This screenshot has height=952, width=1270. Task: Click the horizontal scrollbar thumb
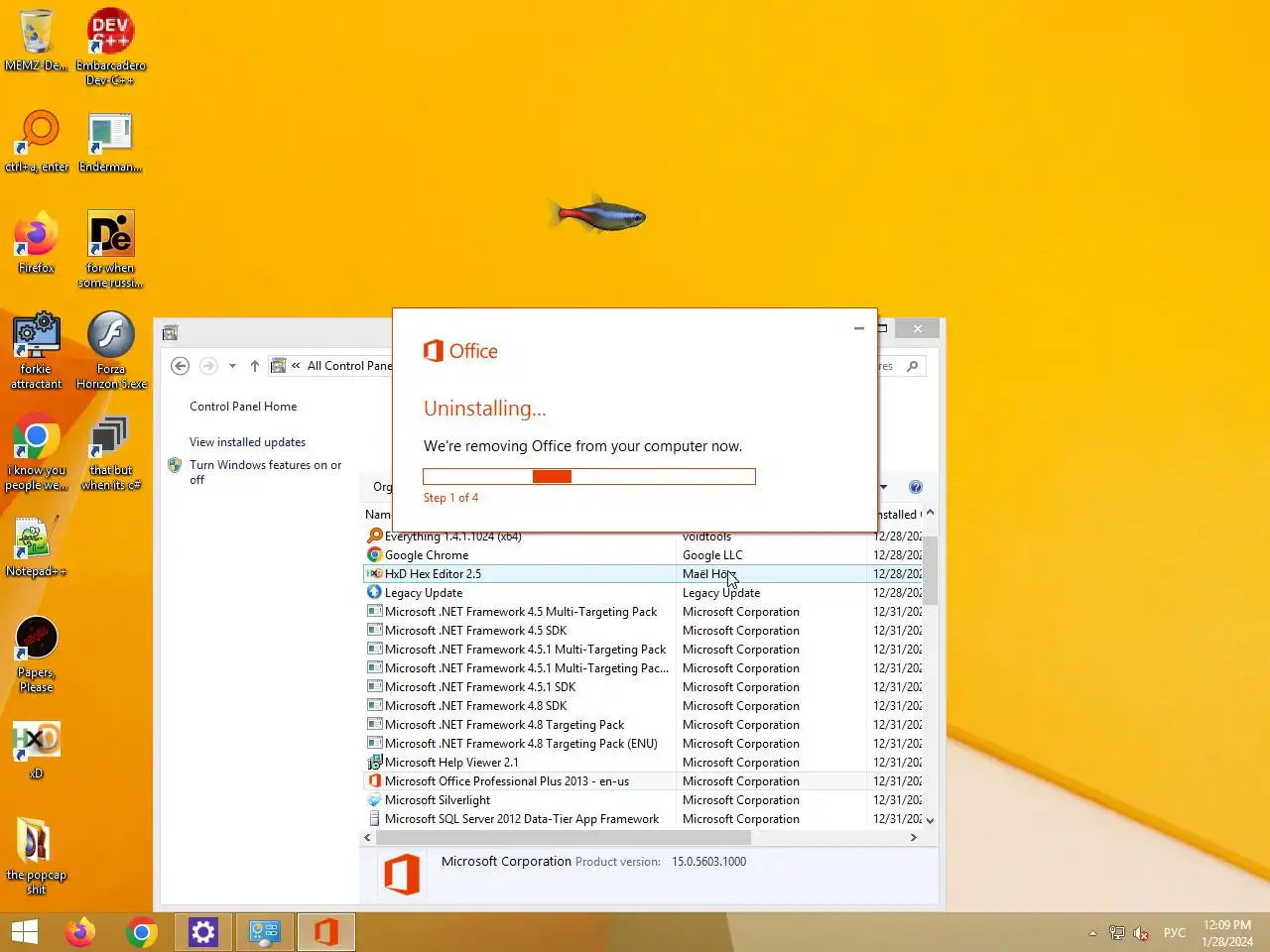click(x=564, y=838)
